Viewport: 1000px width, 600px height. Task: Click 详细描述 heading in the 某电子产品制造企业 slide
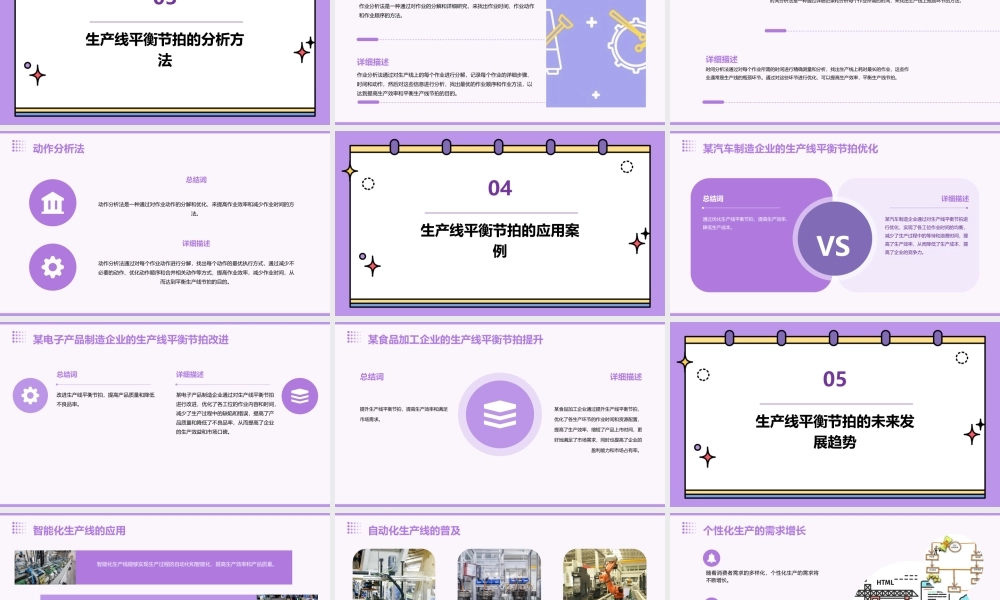click(x=190, y=375)
